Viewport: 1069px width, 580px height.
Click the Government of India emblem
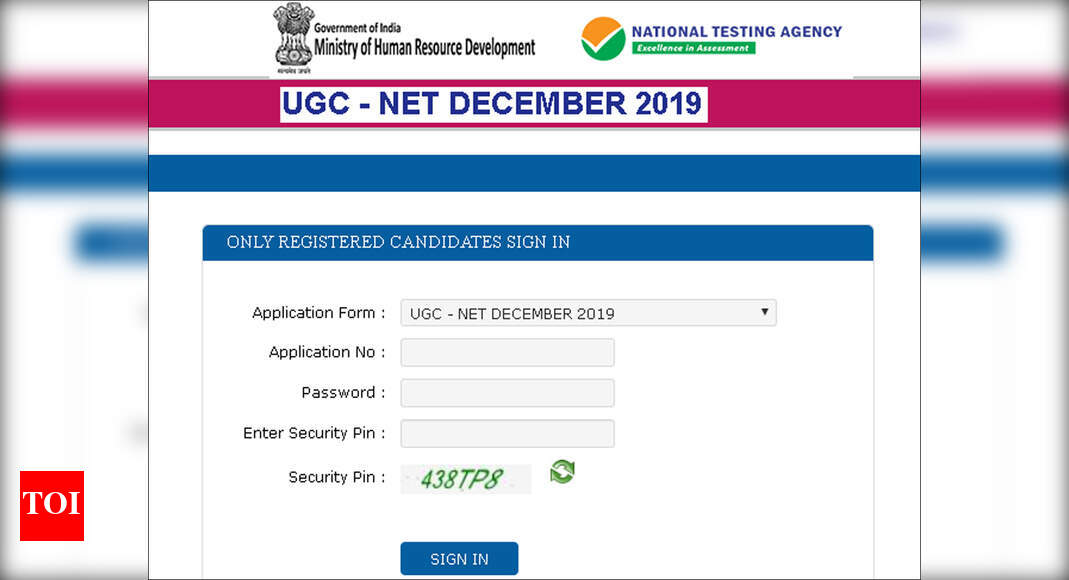tap(293, 38)
